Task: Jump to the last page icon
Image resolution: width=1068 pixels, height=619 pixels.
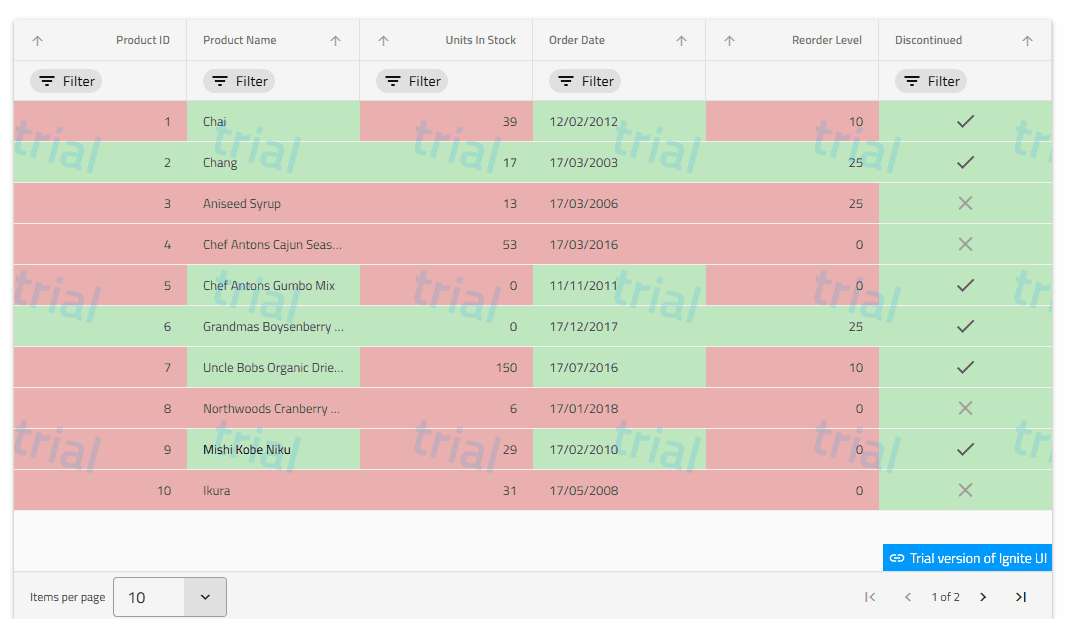Action: tap(1021, 597)
